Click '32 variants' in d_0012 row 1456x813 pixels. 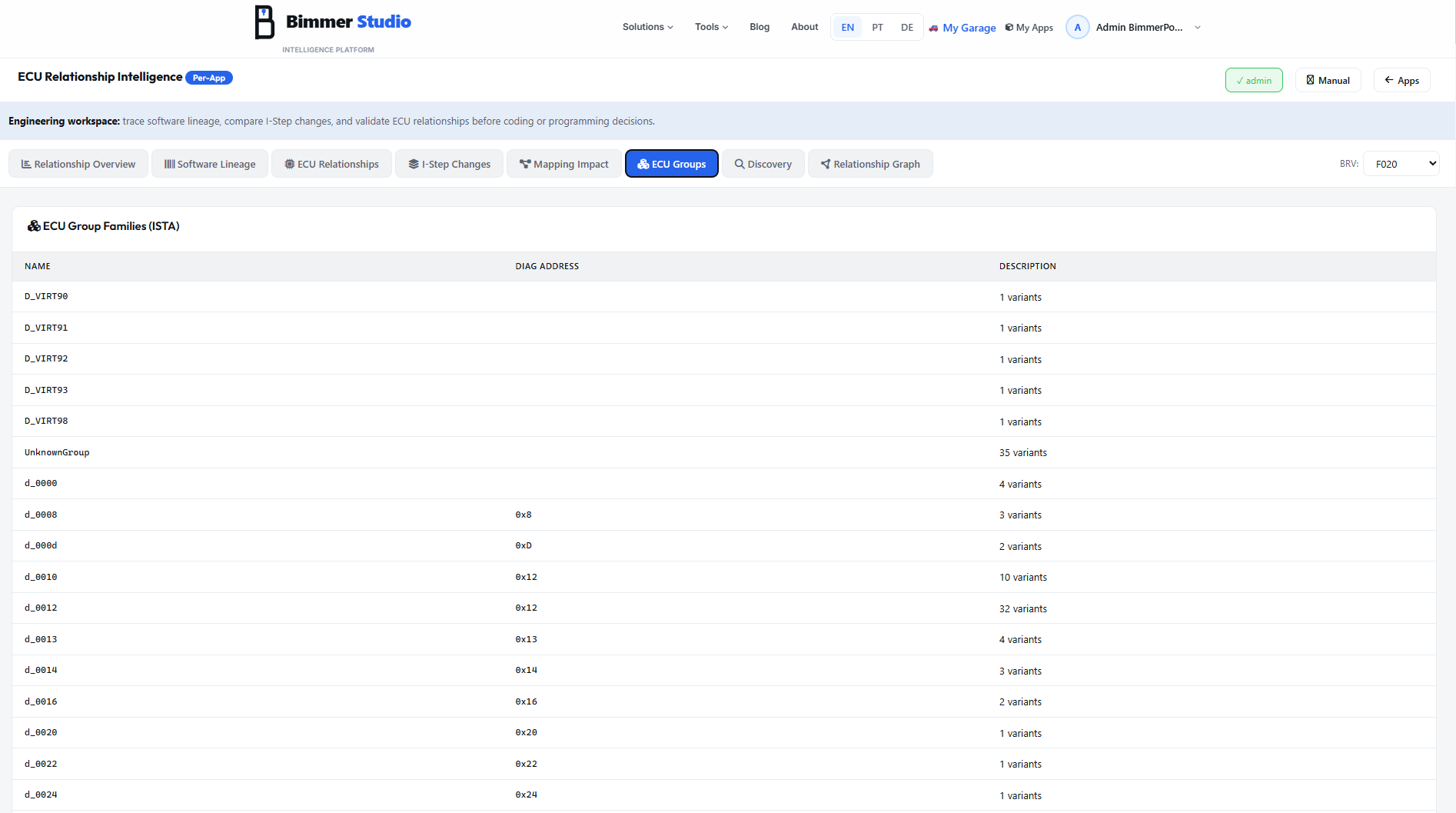pyautogui.click(x=1023, y=608)
